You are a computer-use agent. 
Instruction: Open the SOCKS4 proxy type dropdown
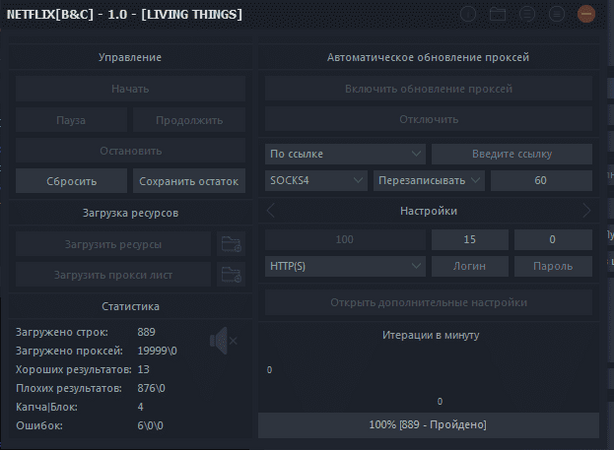[x=316, y=181]
